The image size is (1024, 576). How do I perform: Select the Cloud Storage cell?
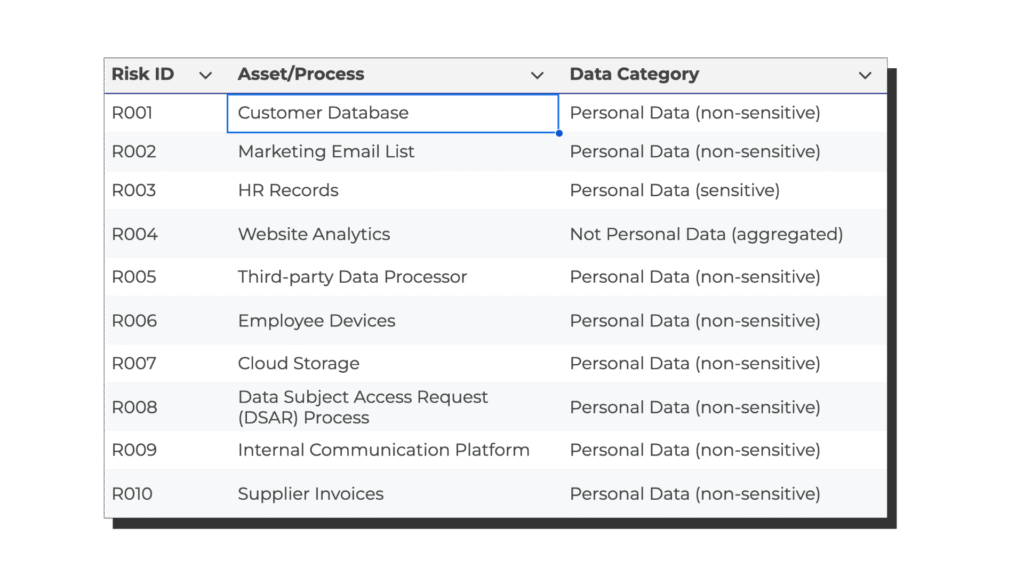coord(298,364)
